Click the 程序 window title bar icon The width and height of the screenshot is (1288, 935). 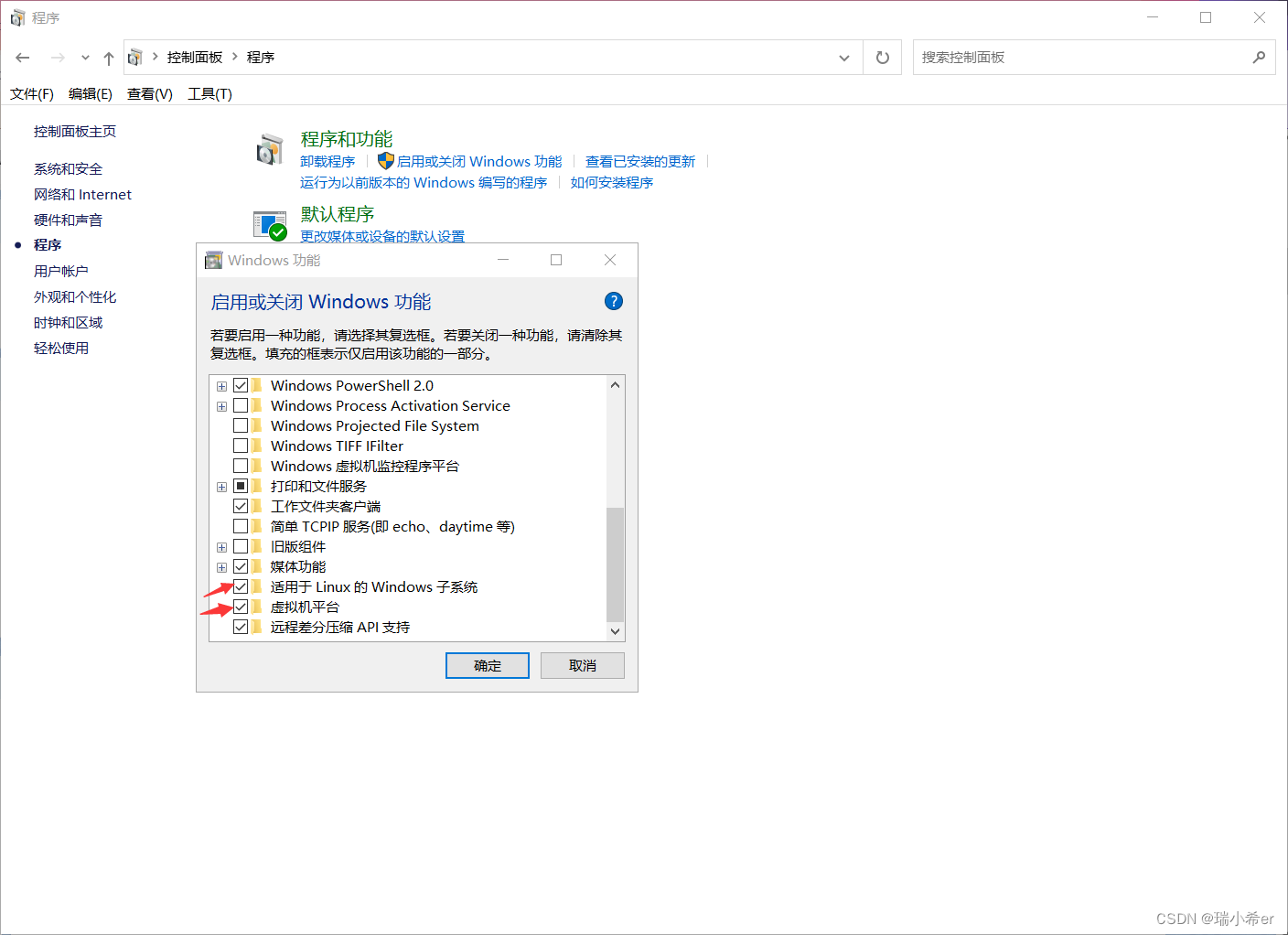point(17,17)
